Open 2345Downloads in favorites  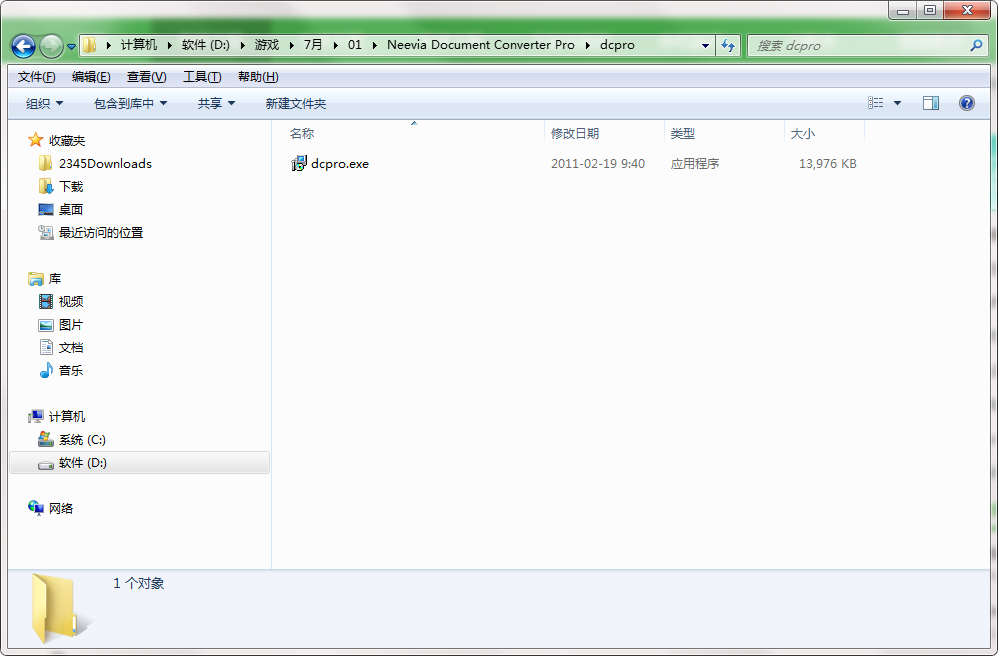click(105, 164)
